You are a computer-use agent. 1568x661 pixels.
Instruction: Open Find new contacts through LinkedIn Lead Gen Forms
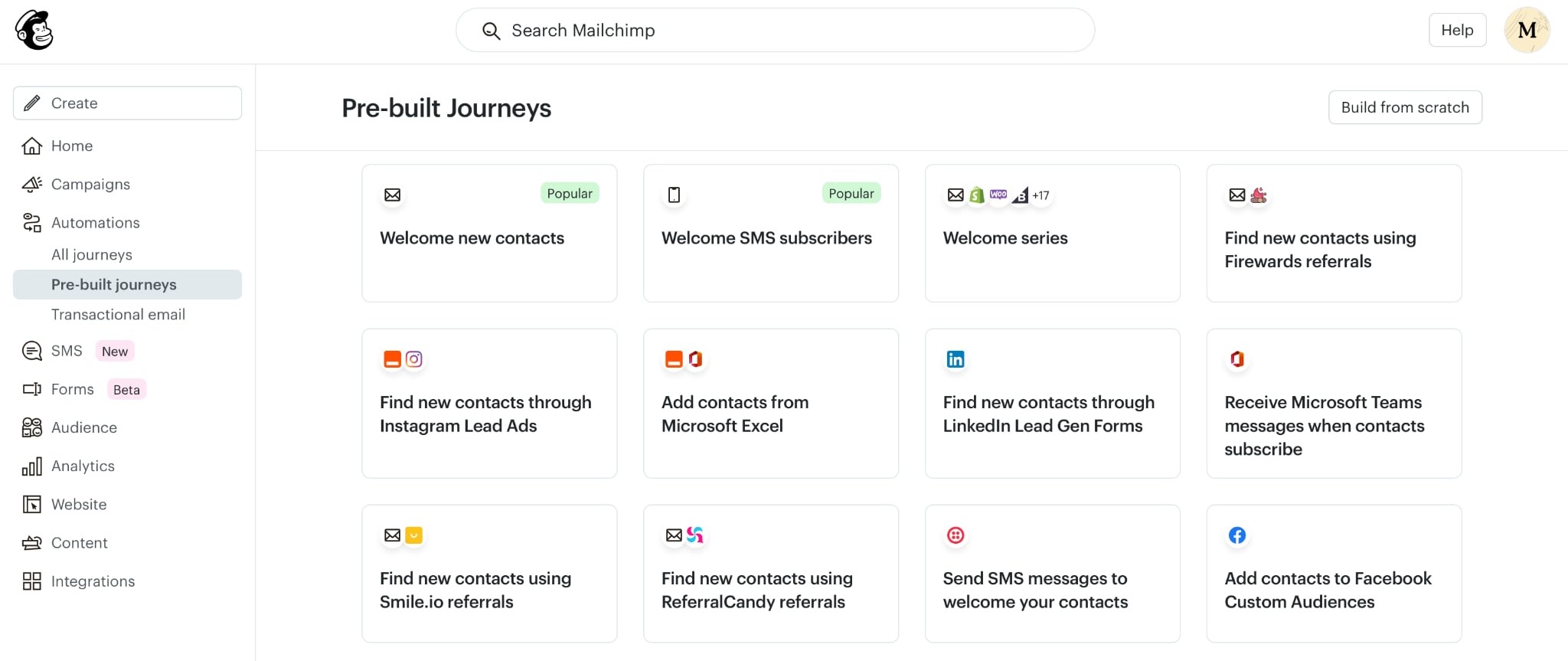click(1053, 404)
